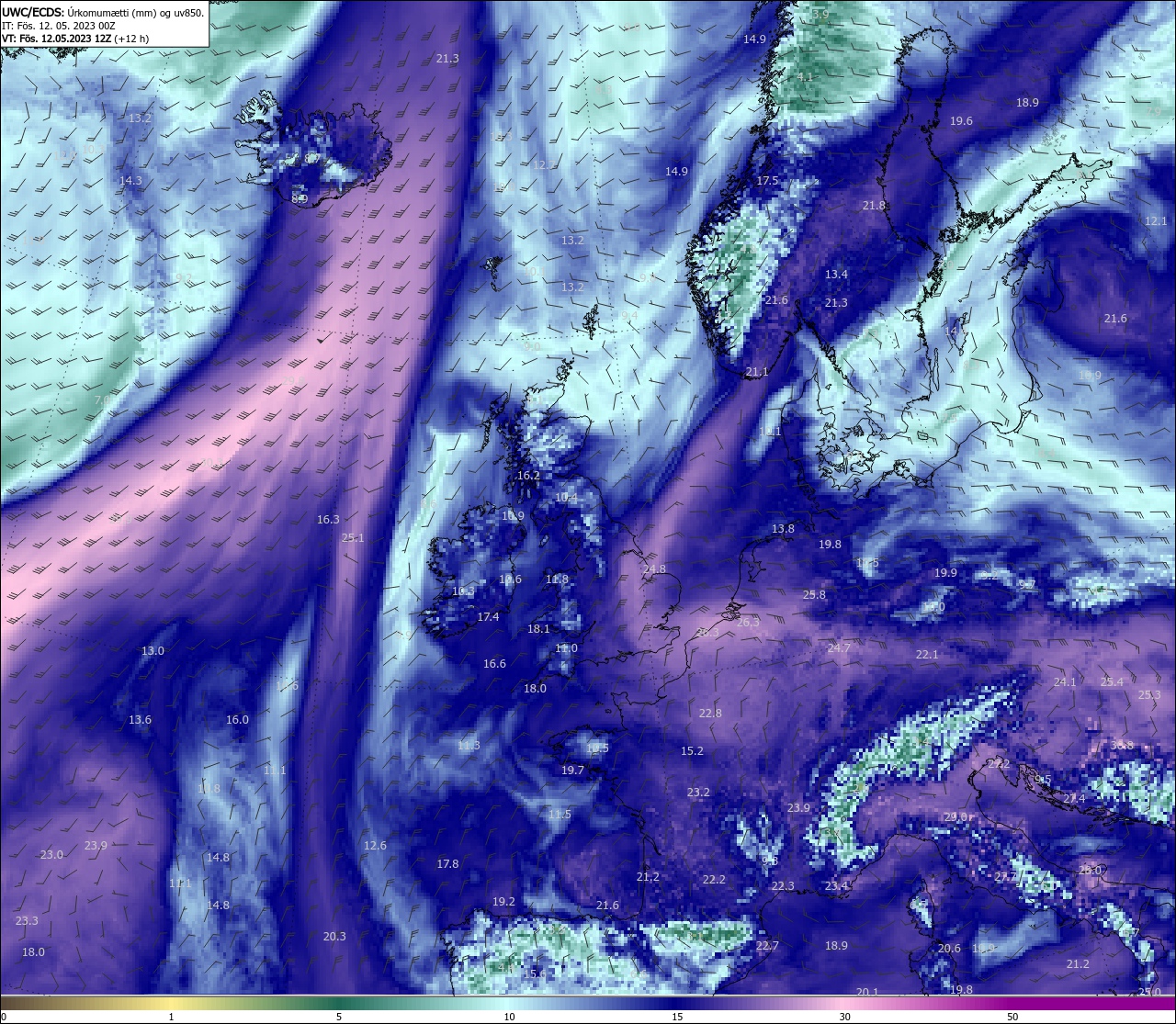
Task: Select the 13.0 Atlantic value
Action: tap(153, 651)
